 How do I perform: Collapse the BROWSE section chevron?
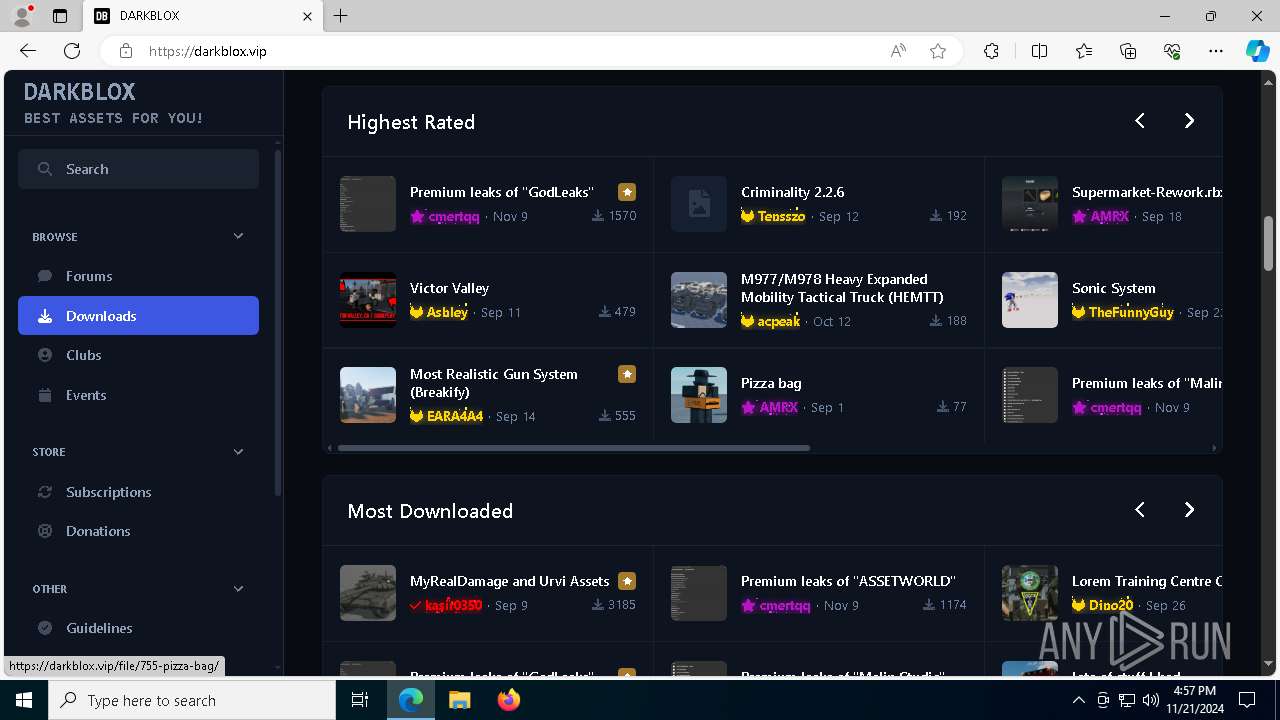click(x=238, y=236)
